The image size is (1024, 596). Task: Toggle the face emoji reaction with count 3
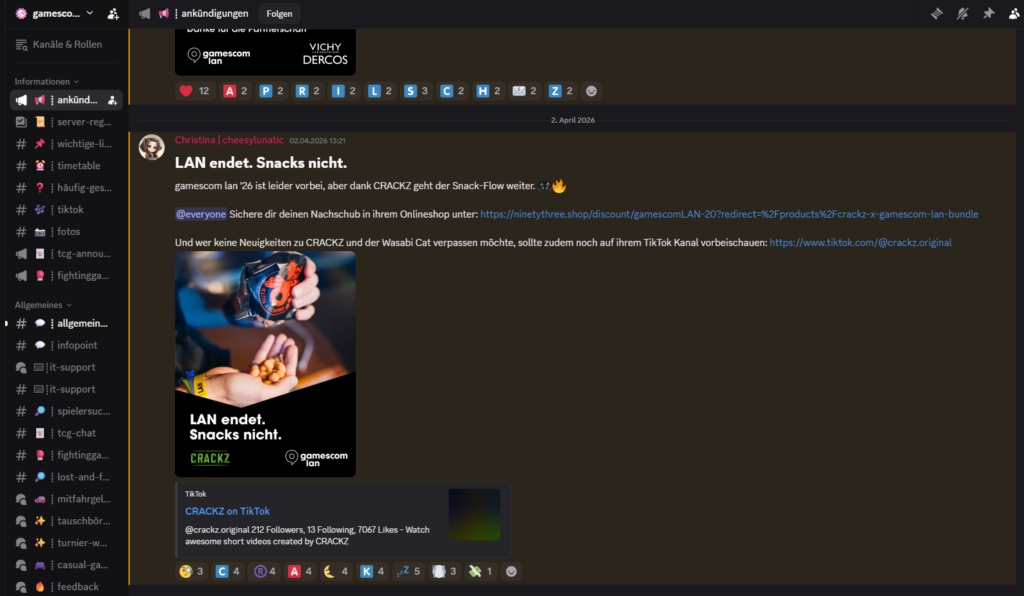191,571
